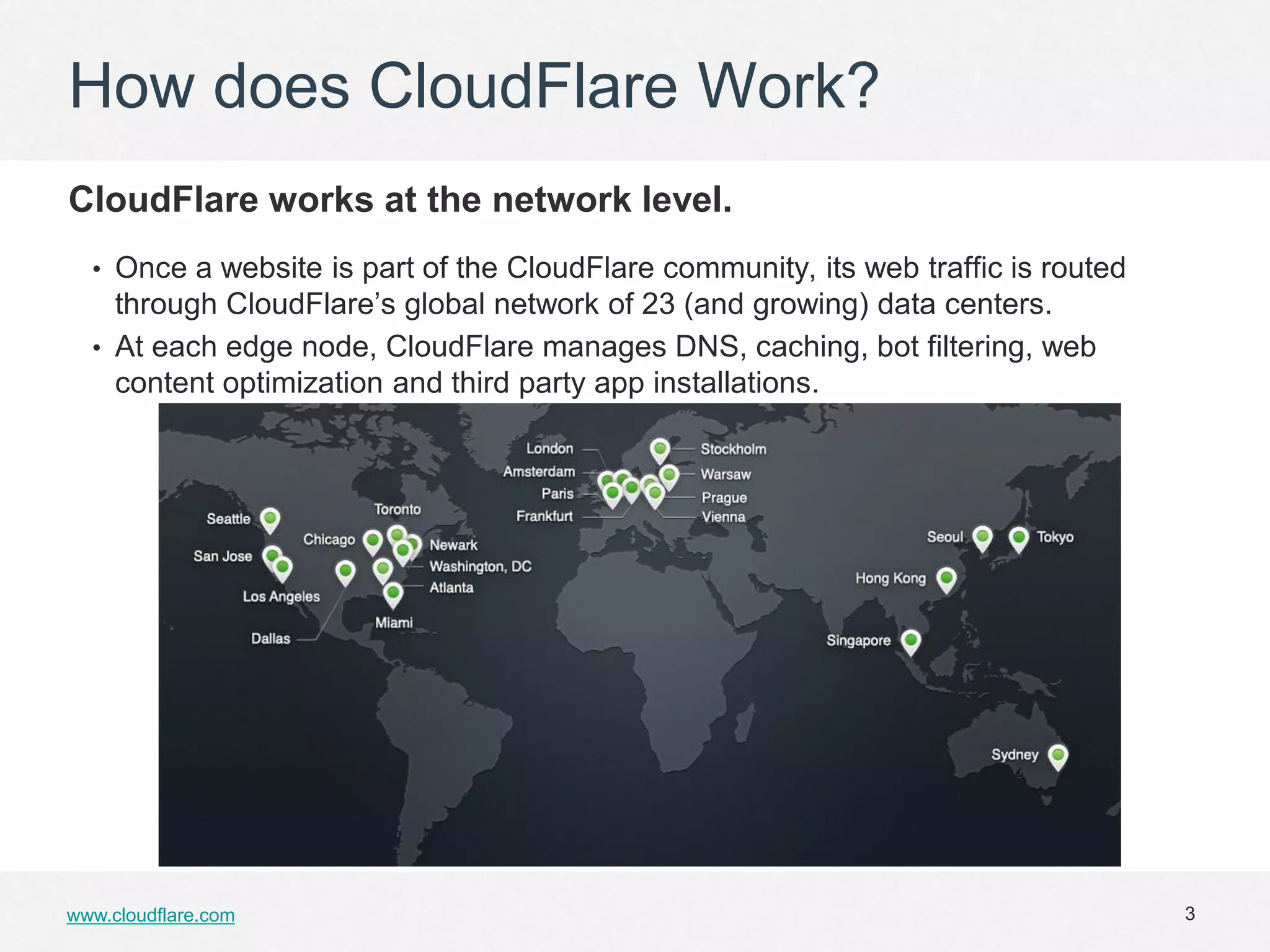Click bullet starting Once a website is part

[x=620, y=286]
